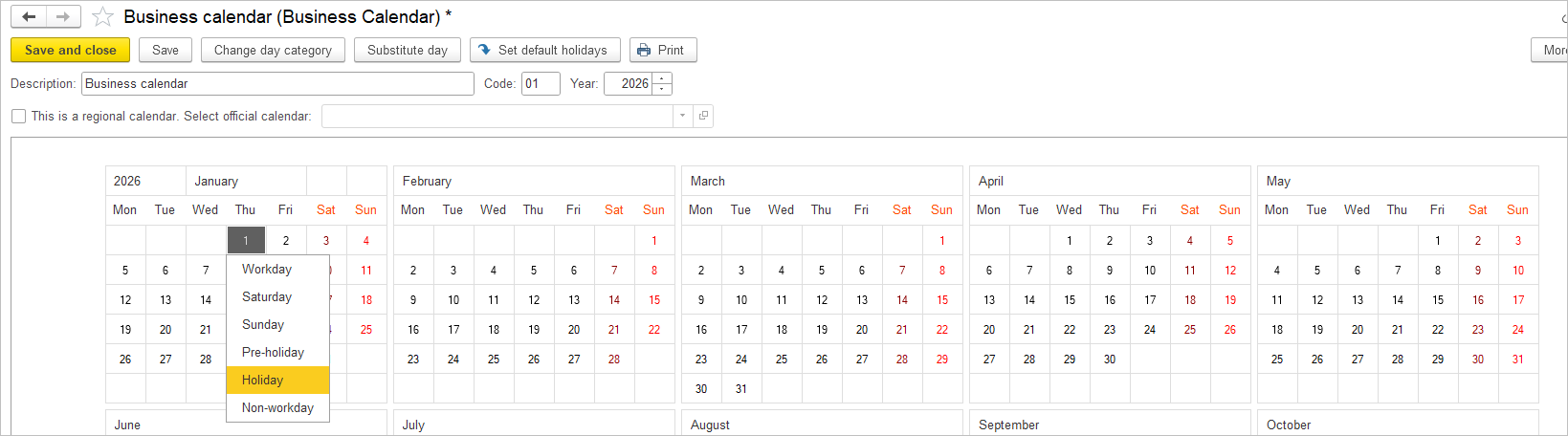
Task: Click the forward arrow navigation icon
Action: point(63,17)
